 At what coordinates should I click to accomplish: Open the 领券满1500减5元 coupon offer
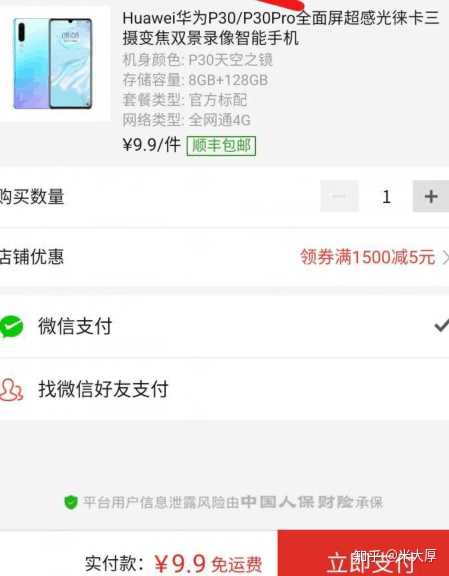(x=367, y=257)
